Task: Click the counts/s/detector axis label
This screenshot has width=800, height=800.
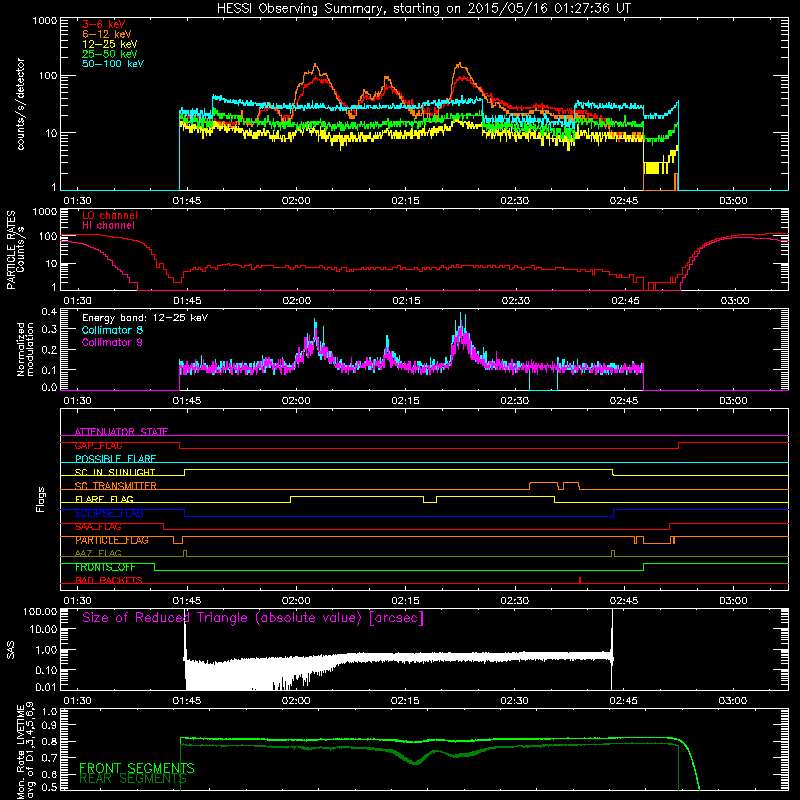Action: 21,104
